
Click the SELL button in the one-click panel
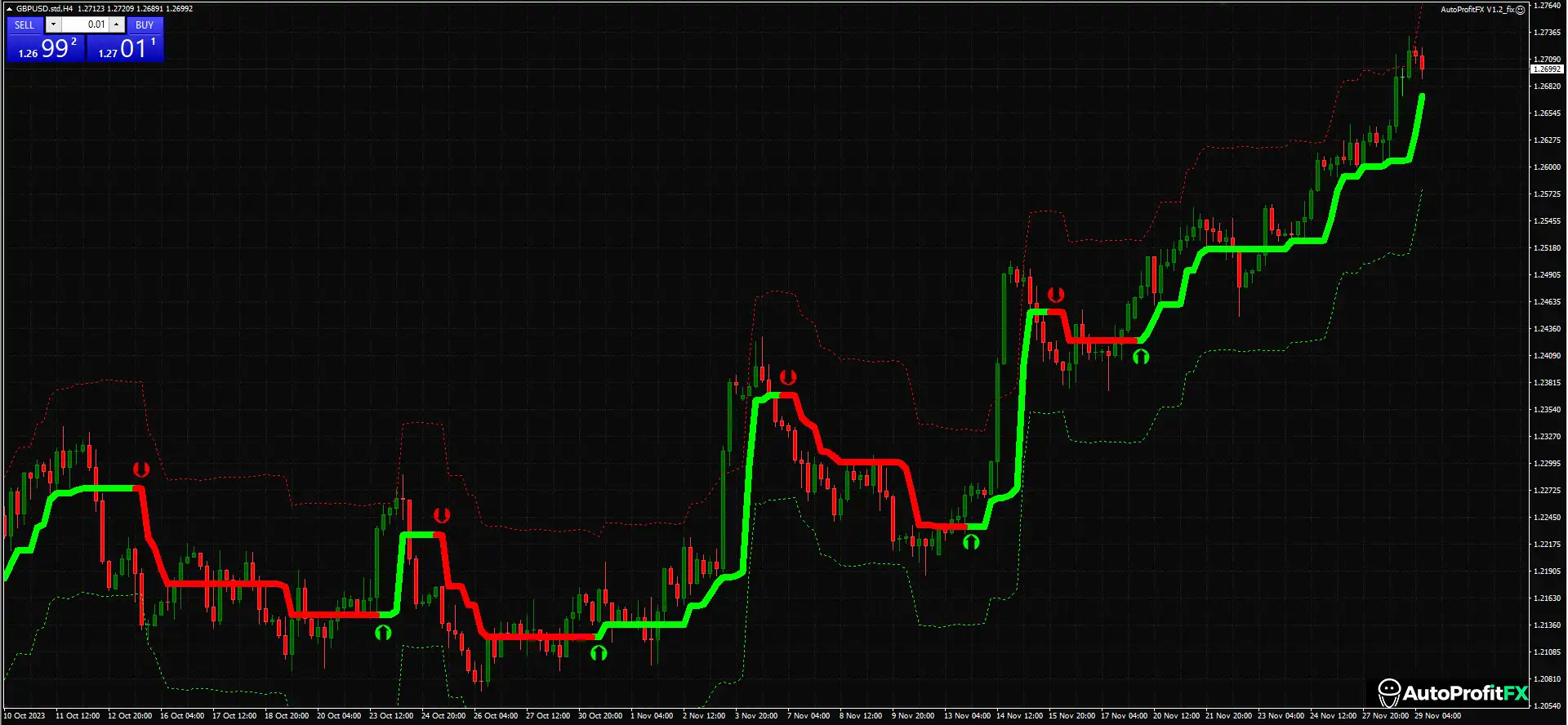24,24
